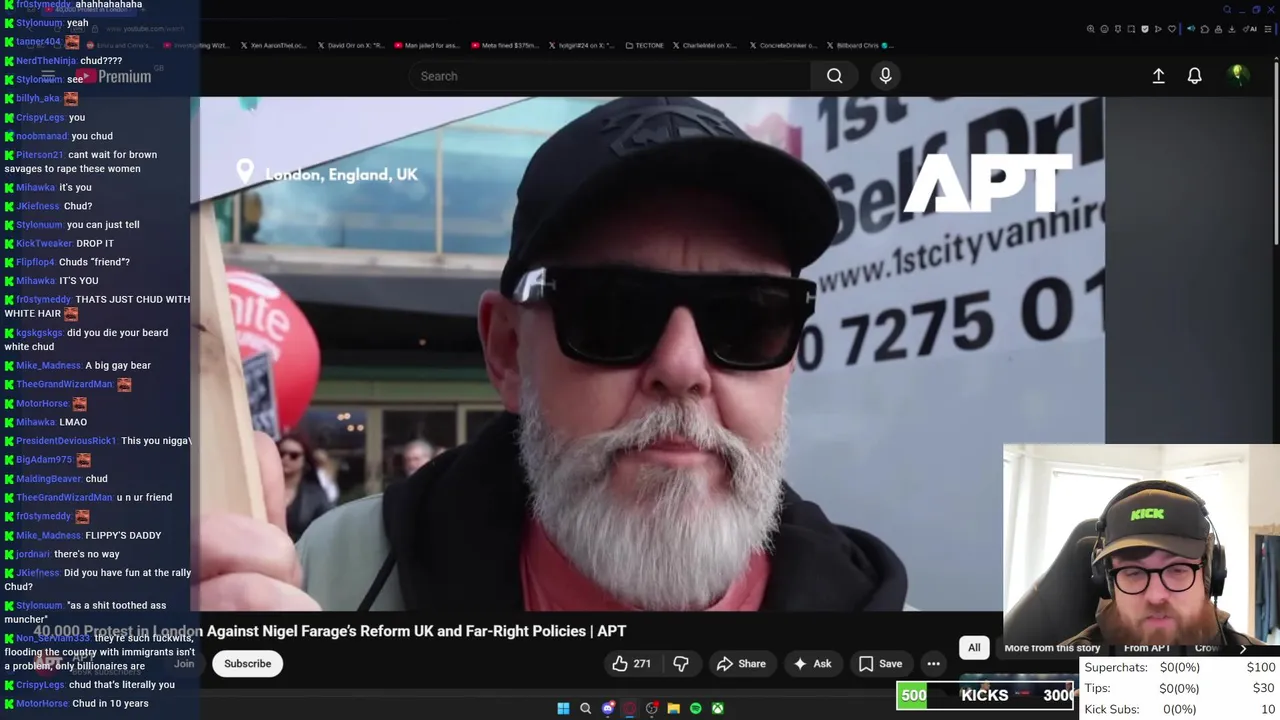This screenshot has width=1280, height=720.
Task: Focus the YouTube search field
Action: (610, 76)
